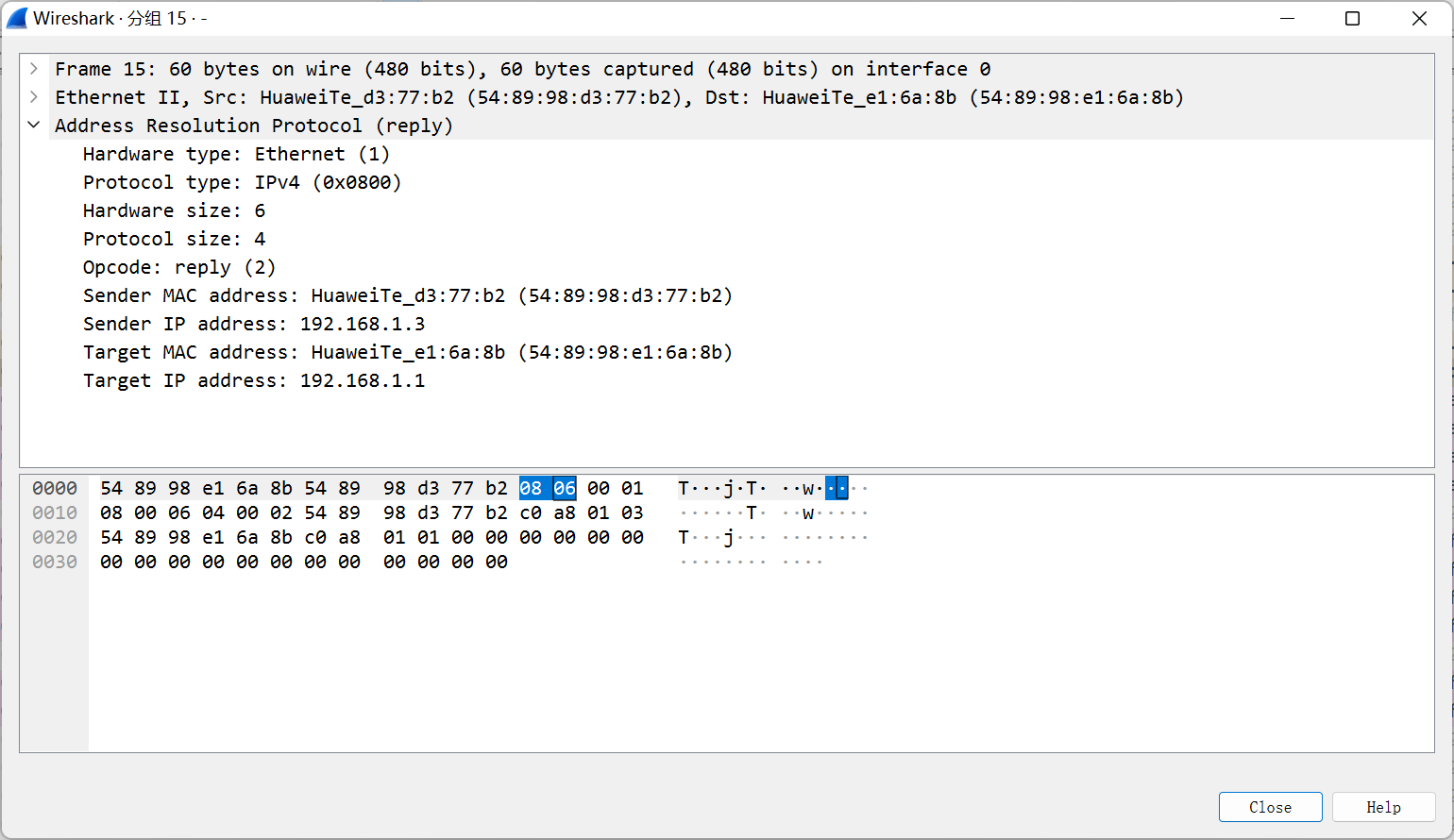Collapse the Address Resolution Protocol section
The image size is (1454, 840).
34,125
